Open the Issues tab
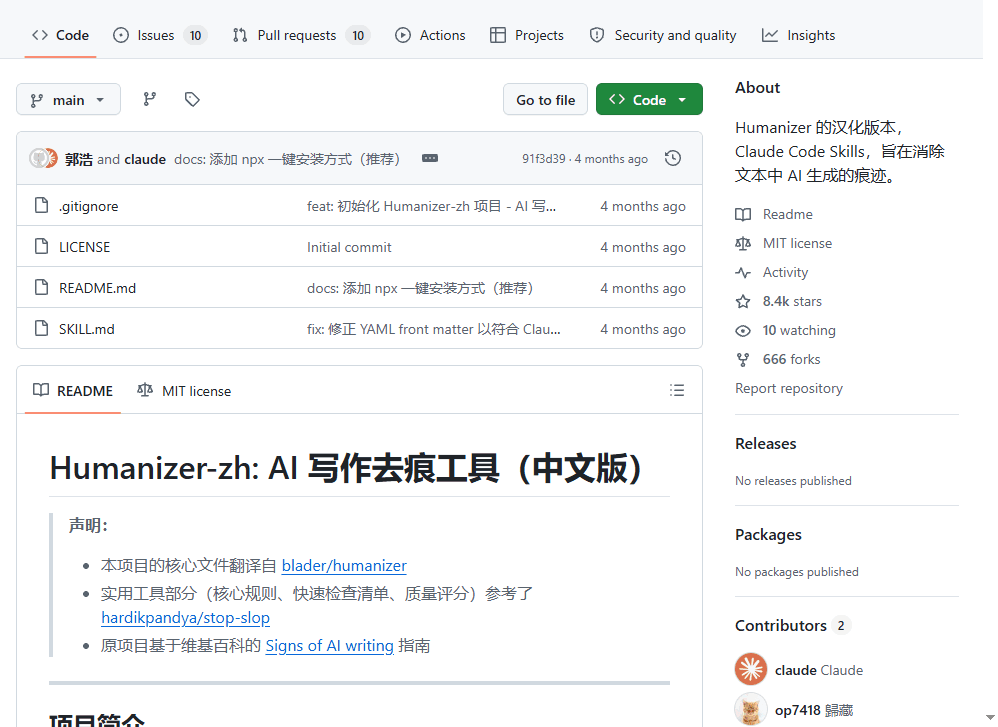This screenshot has width=998, height=727. point(160,35)
